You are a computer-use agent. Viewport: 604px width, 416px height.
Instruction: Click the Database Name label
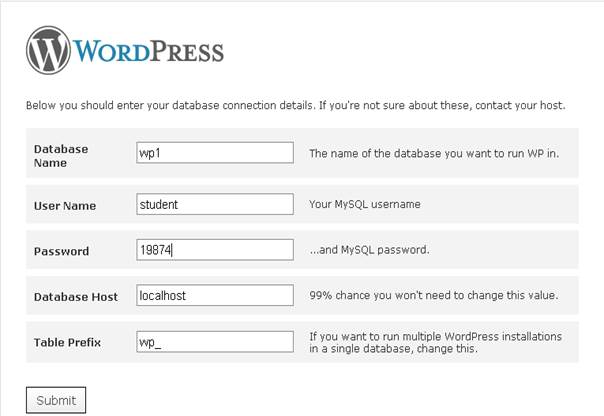[61, 155]
